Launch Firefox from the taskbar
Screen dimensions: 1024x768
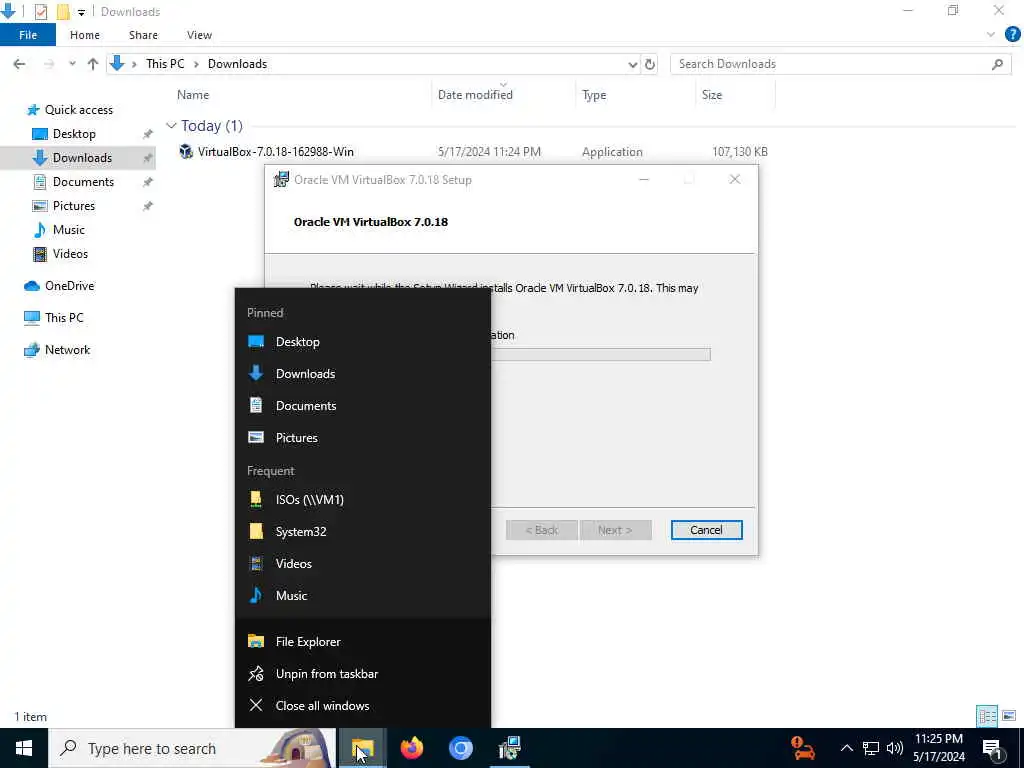tap(411, 748)
